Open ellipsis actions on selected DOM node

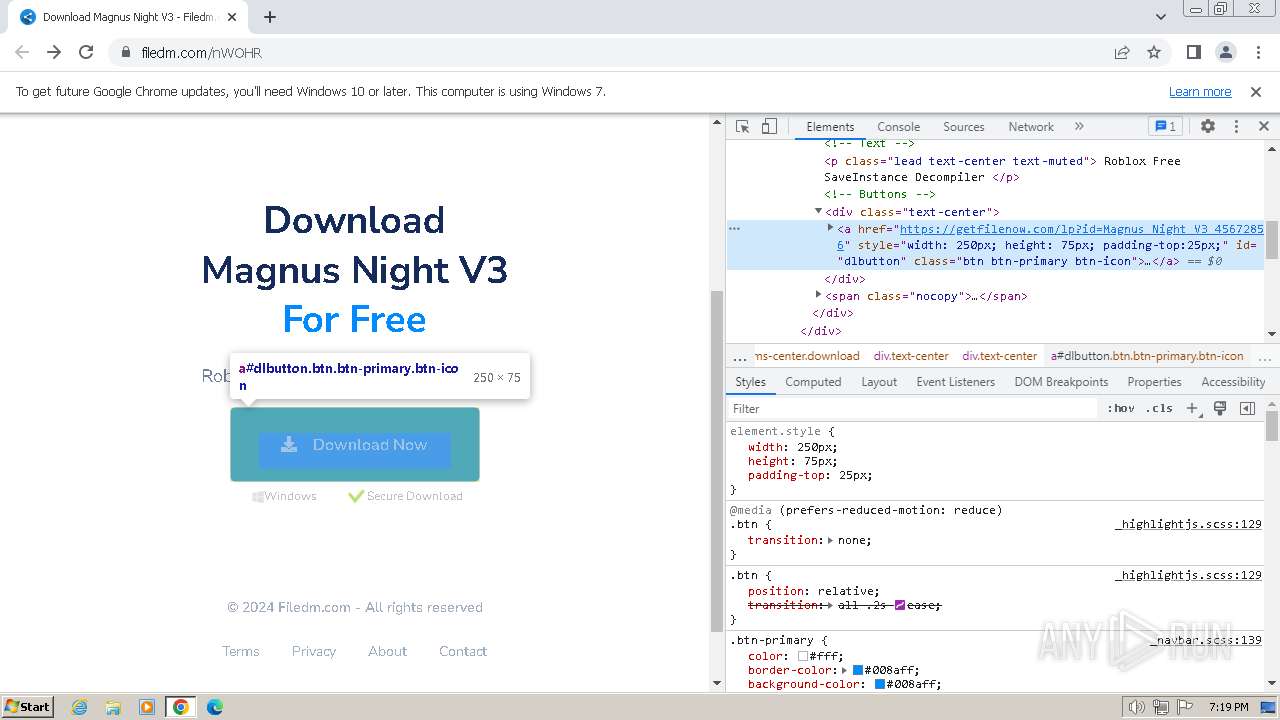(735, 228)
